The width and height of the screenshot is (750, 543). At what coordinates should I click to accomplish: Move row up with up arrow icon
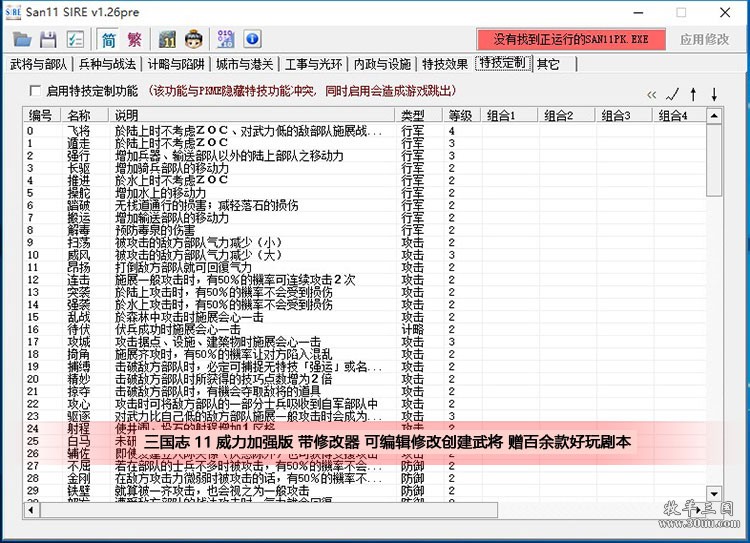click(694, 94)
